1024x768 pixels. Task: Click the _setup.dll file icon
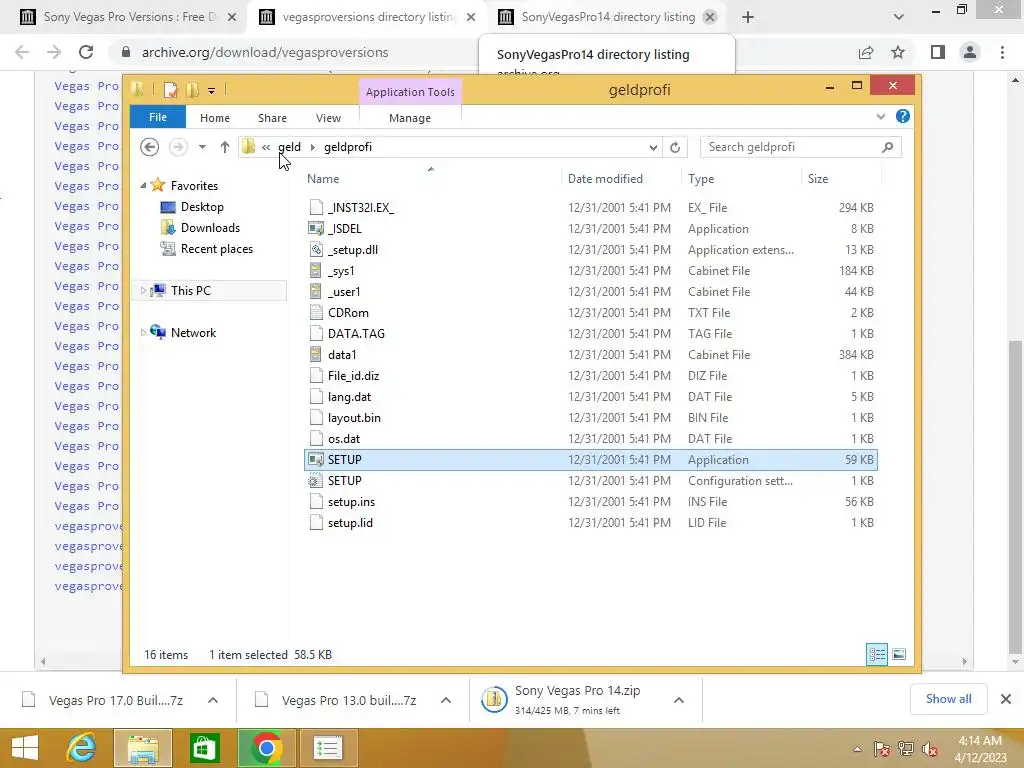316,249
